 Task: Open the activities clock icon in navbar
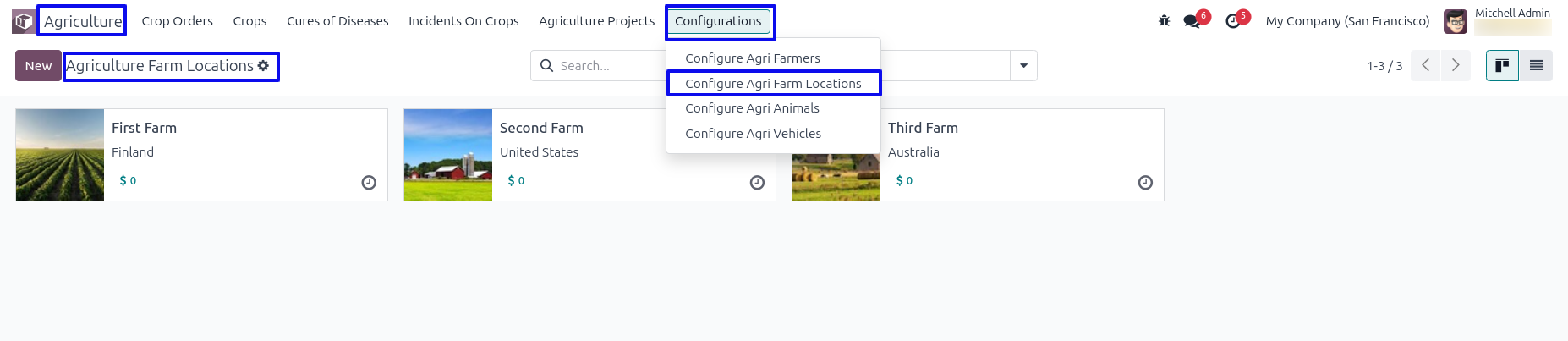click(x=1233, y=21)
